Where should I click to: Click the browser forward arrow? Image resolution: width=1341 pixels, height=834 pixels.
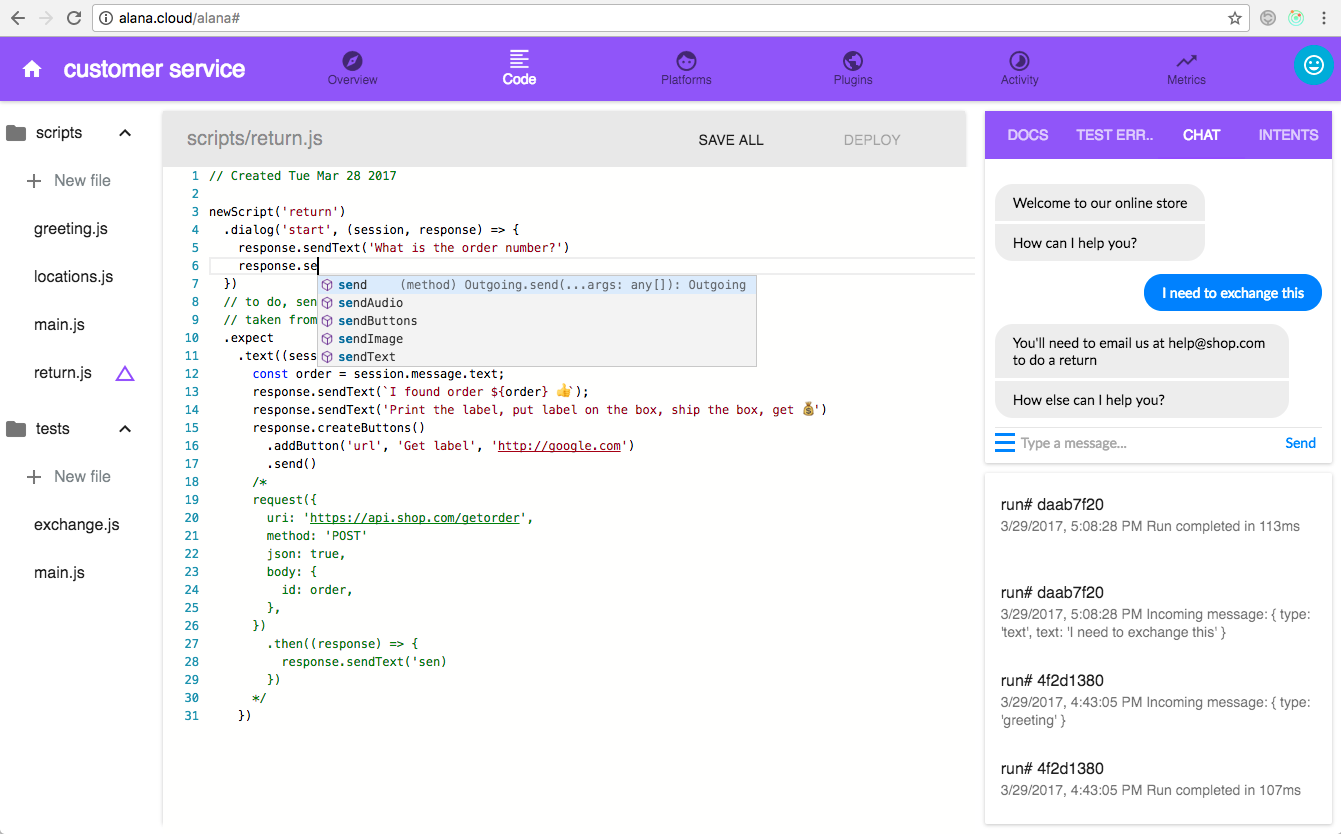46,18
